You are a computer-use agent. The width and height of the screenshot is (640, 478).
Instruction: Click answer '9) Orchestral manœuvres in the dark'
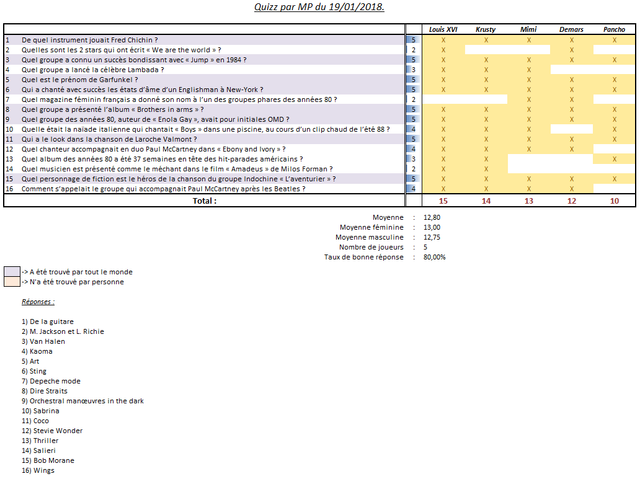pyautogui.click(x=82, y=401)
